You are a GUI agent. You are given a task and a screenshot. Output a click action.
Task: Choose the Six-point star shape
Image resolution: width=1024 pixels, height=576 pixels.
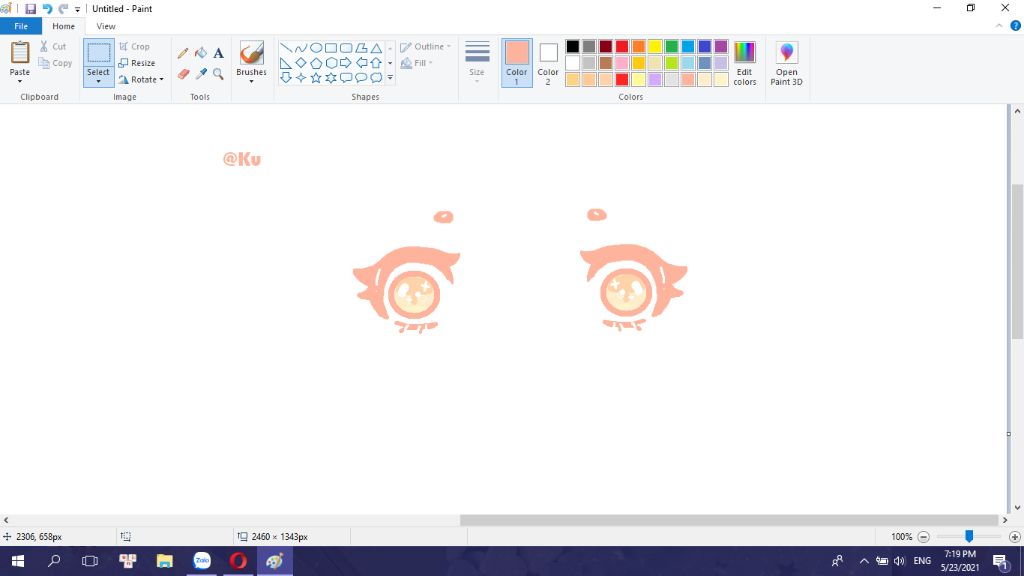tap(330, 78)
